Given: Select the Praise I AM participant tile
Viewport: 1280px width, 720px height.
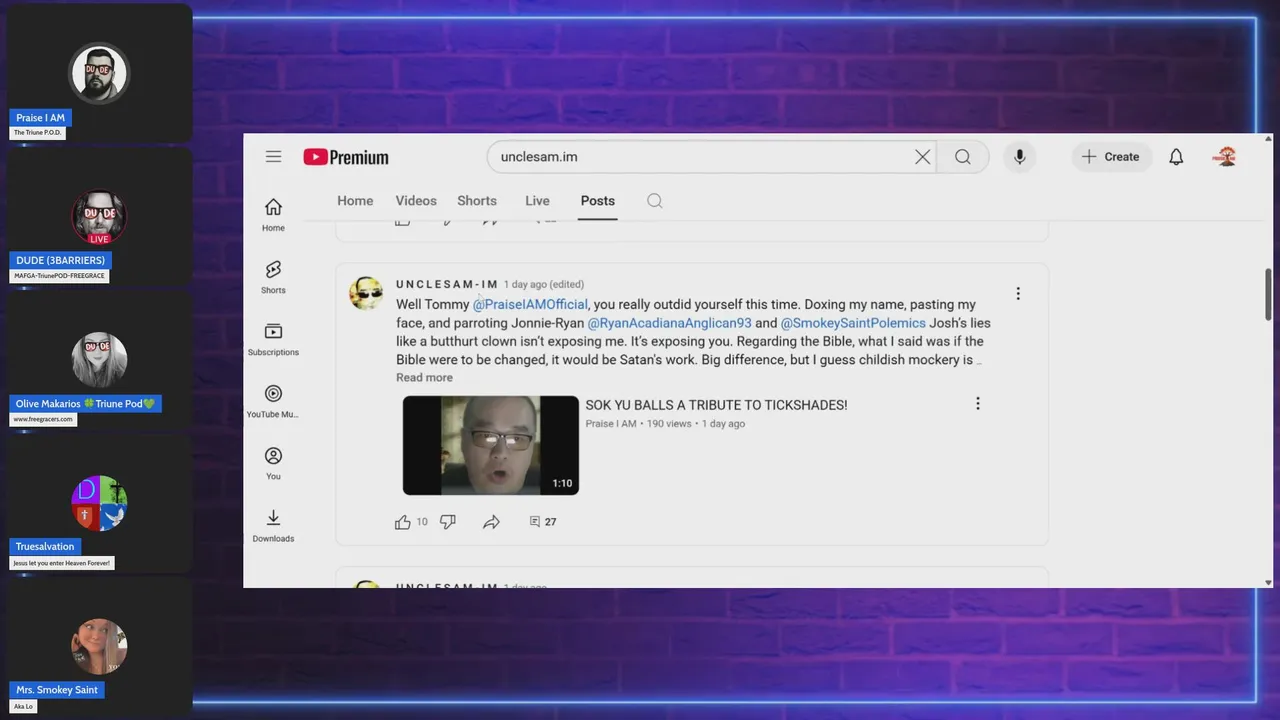Looking at the screenshot, I should pos(99,74).
